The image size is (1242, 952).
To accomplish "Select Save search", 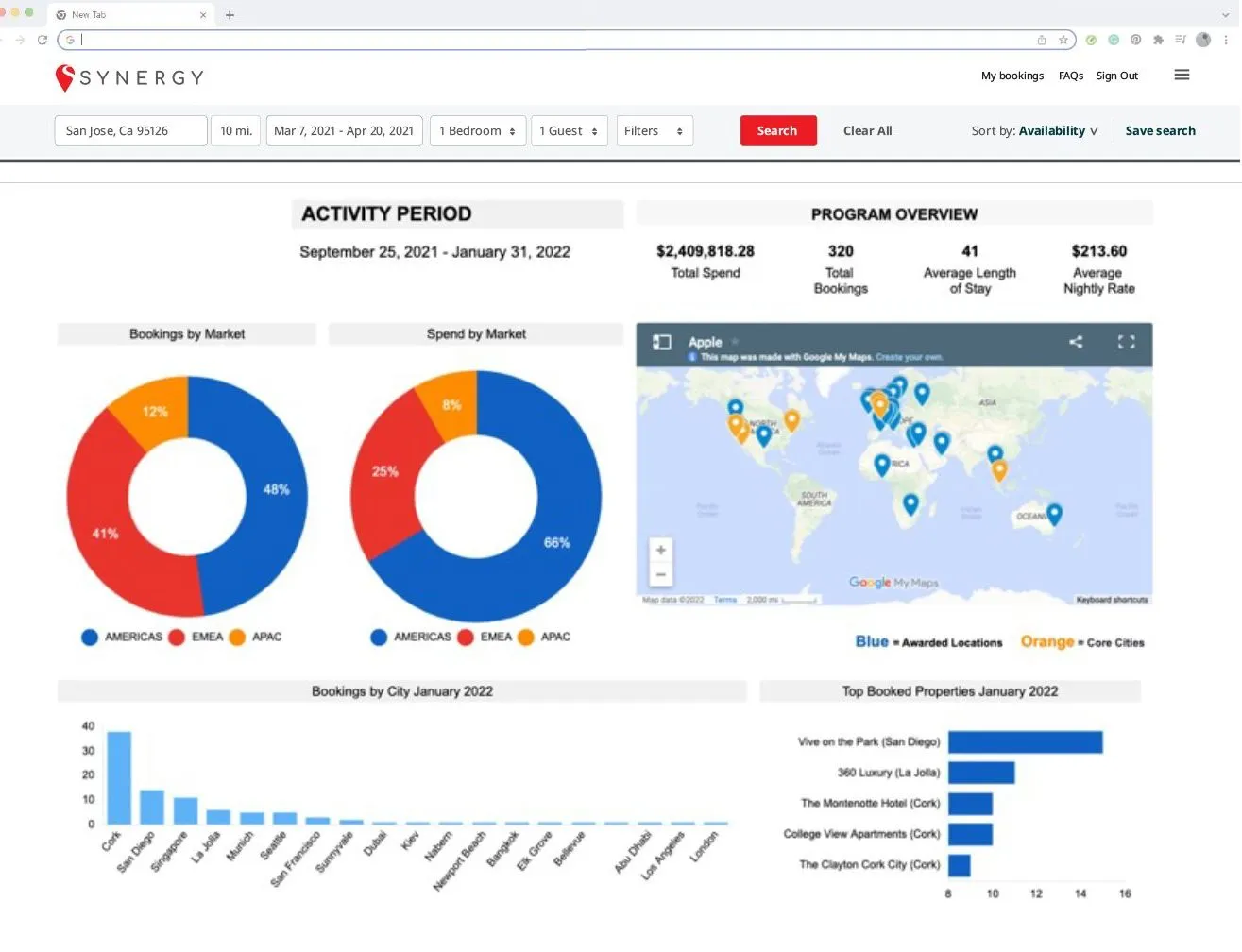I will point(1160,130).
